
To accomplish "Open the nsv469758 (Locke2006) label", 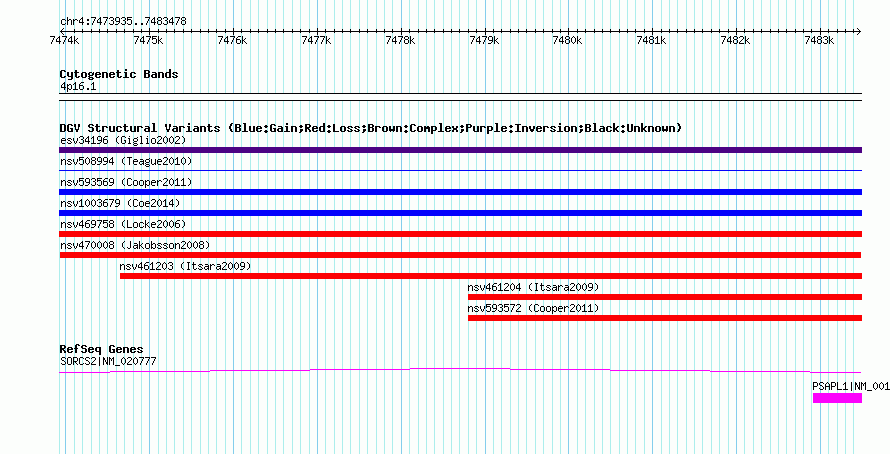I will pos(123,224).
